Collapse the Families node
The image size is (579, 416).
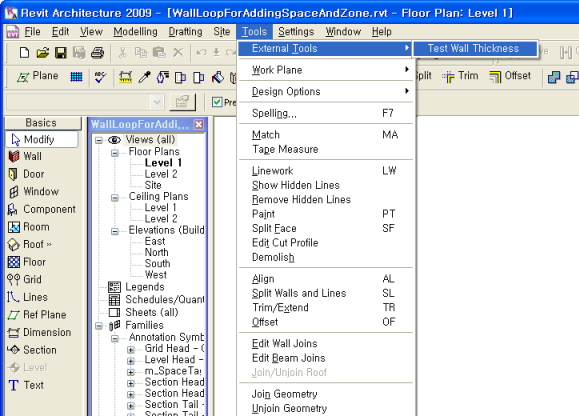coord(99,326)
